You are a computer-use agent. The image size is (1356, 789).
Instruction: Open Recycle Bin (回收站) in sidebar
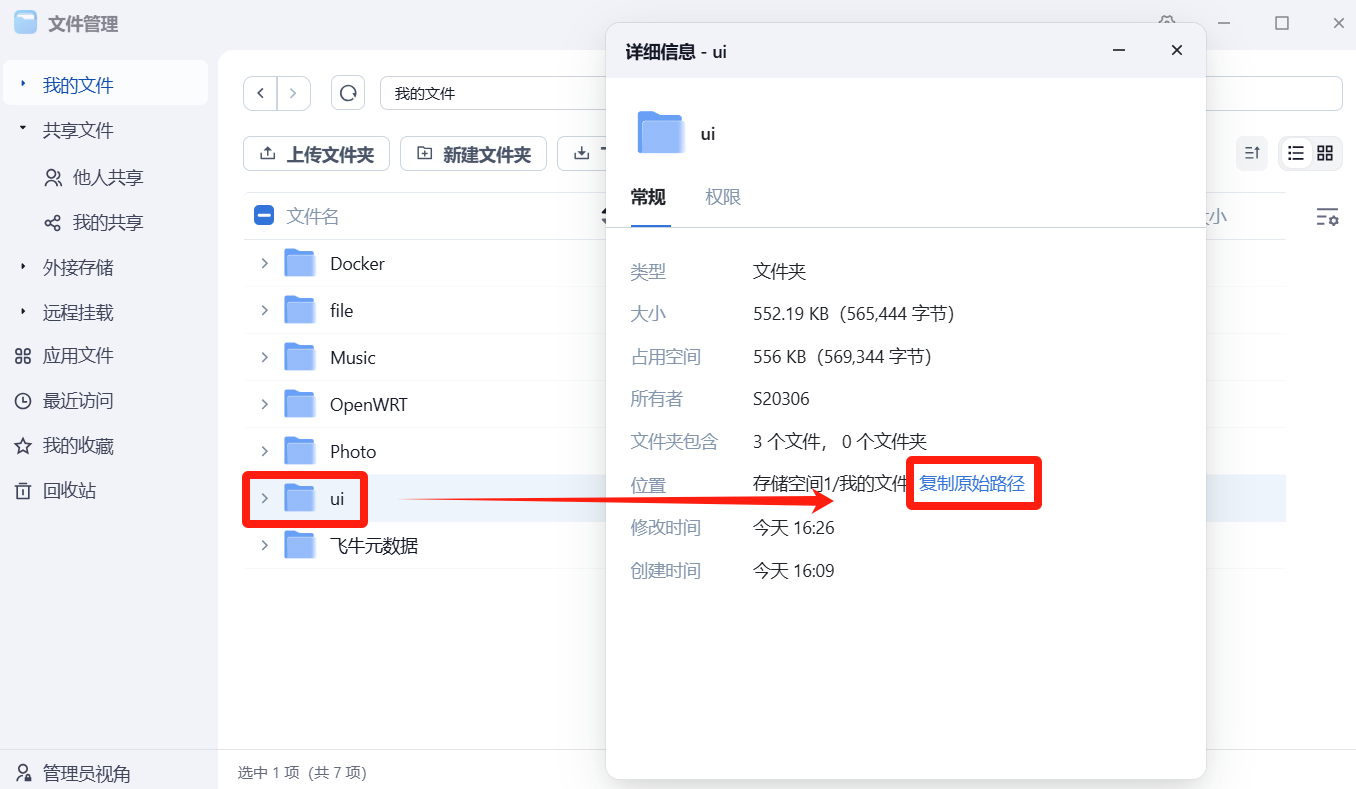click(69, 491)
